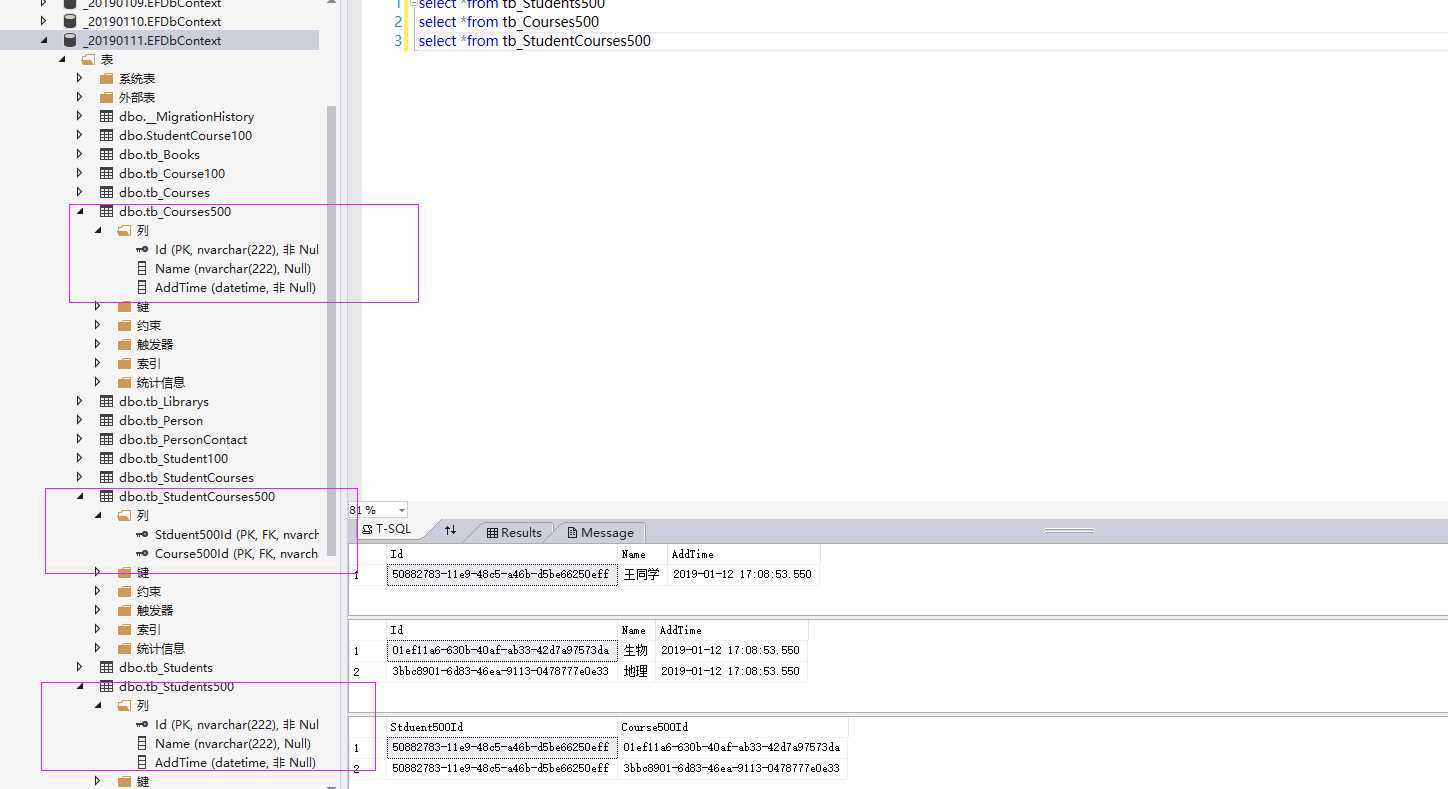Click the Stduent500Id column header in results

tap(502, 727)
